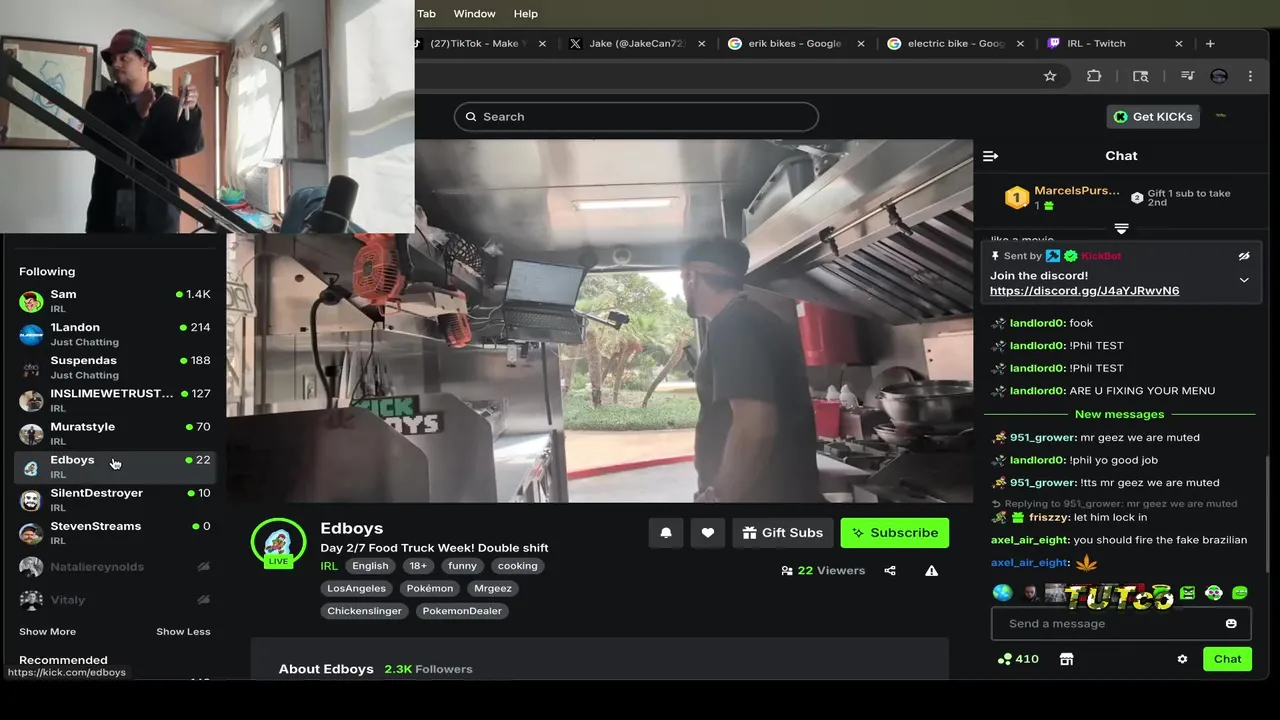This screenshot has width=1280, height=720.
Task: Bookmark this page with the star icon
Action: coord(1050,76)
